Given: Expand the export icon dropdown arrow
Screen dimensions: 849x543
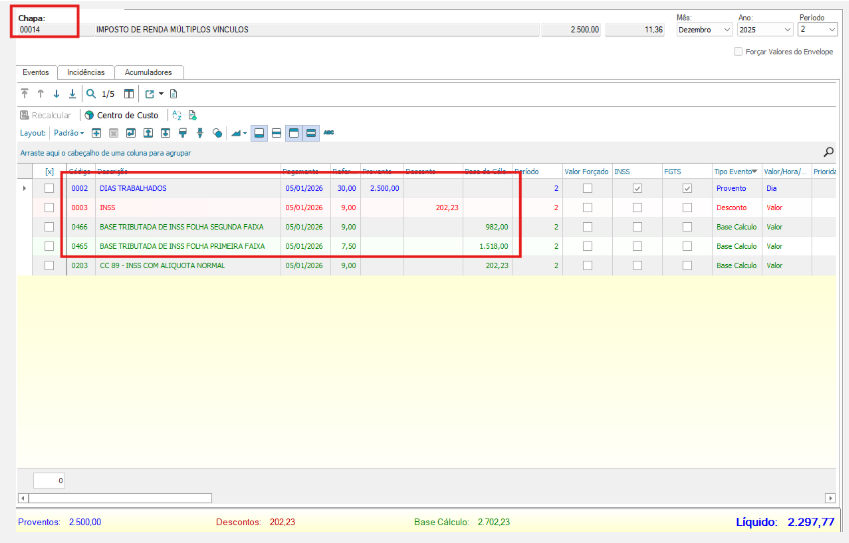Looking at the screenshot, I should [161, 94].
